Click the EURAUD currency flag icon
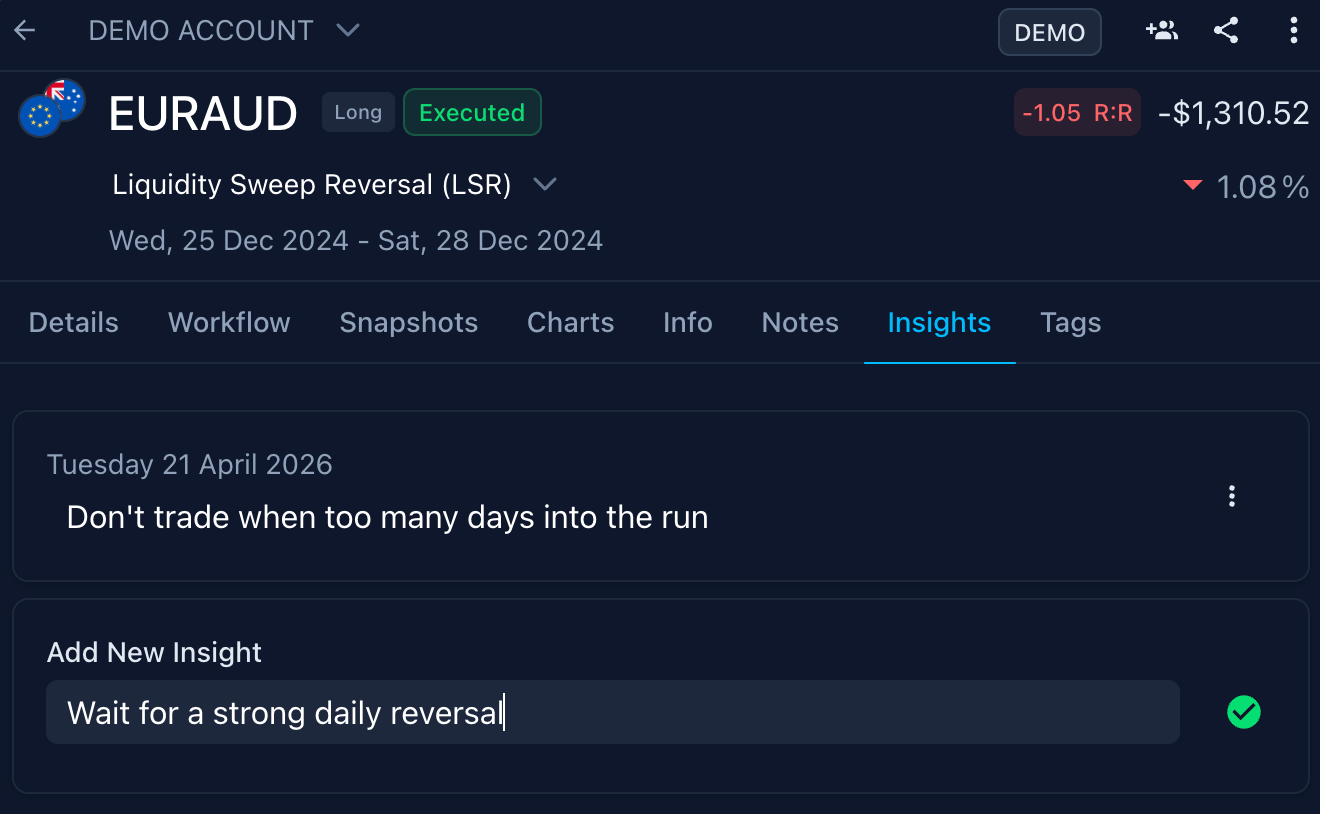This screenshot has width=1320, height=814. [x=52, y=109]
